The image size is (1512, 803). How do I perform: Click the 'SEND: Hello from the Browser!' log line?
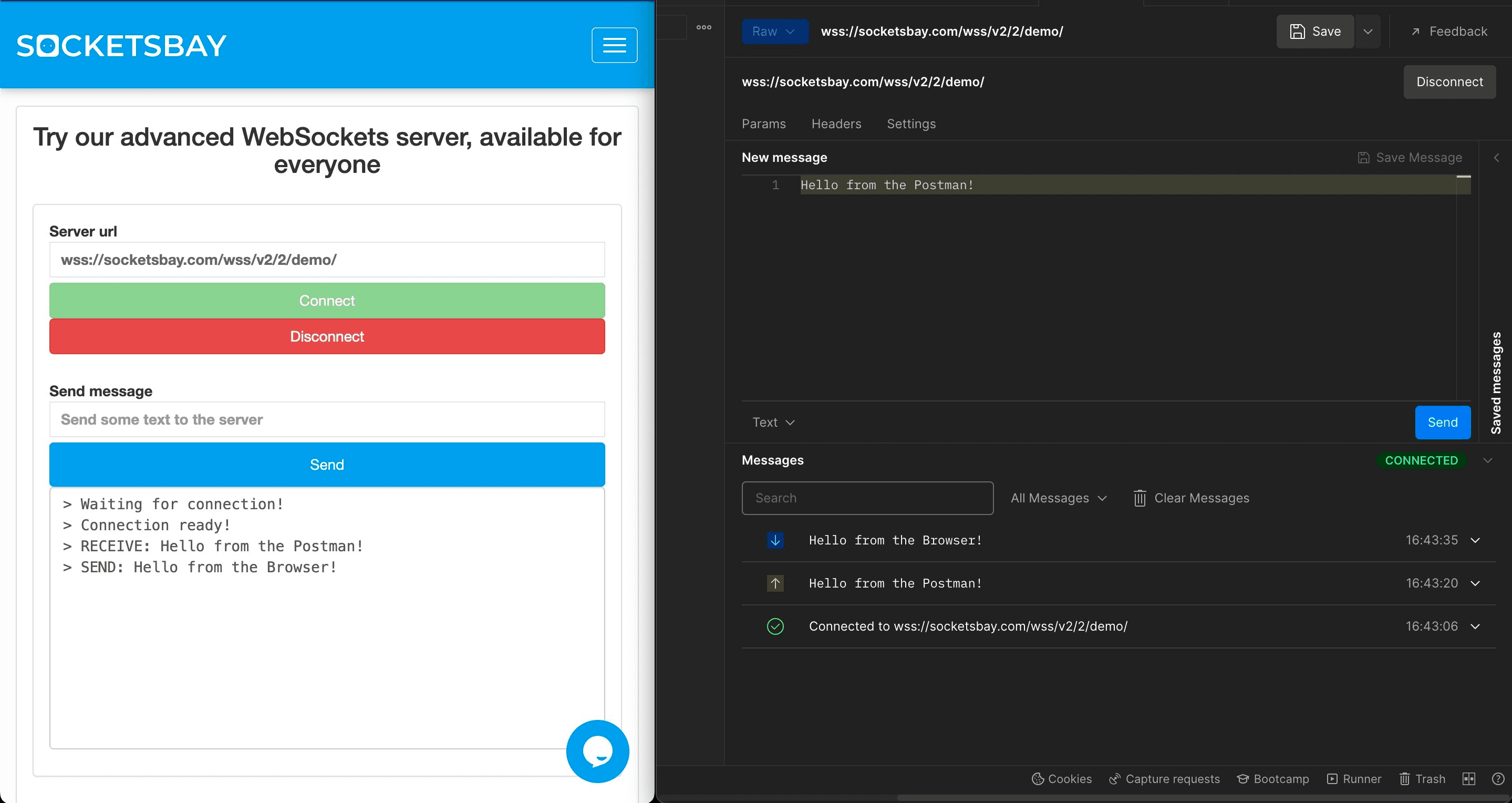[x=200, y=567]
